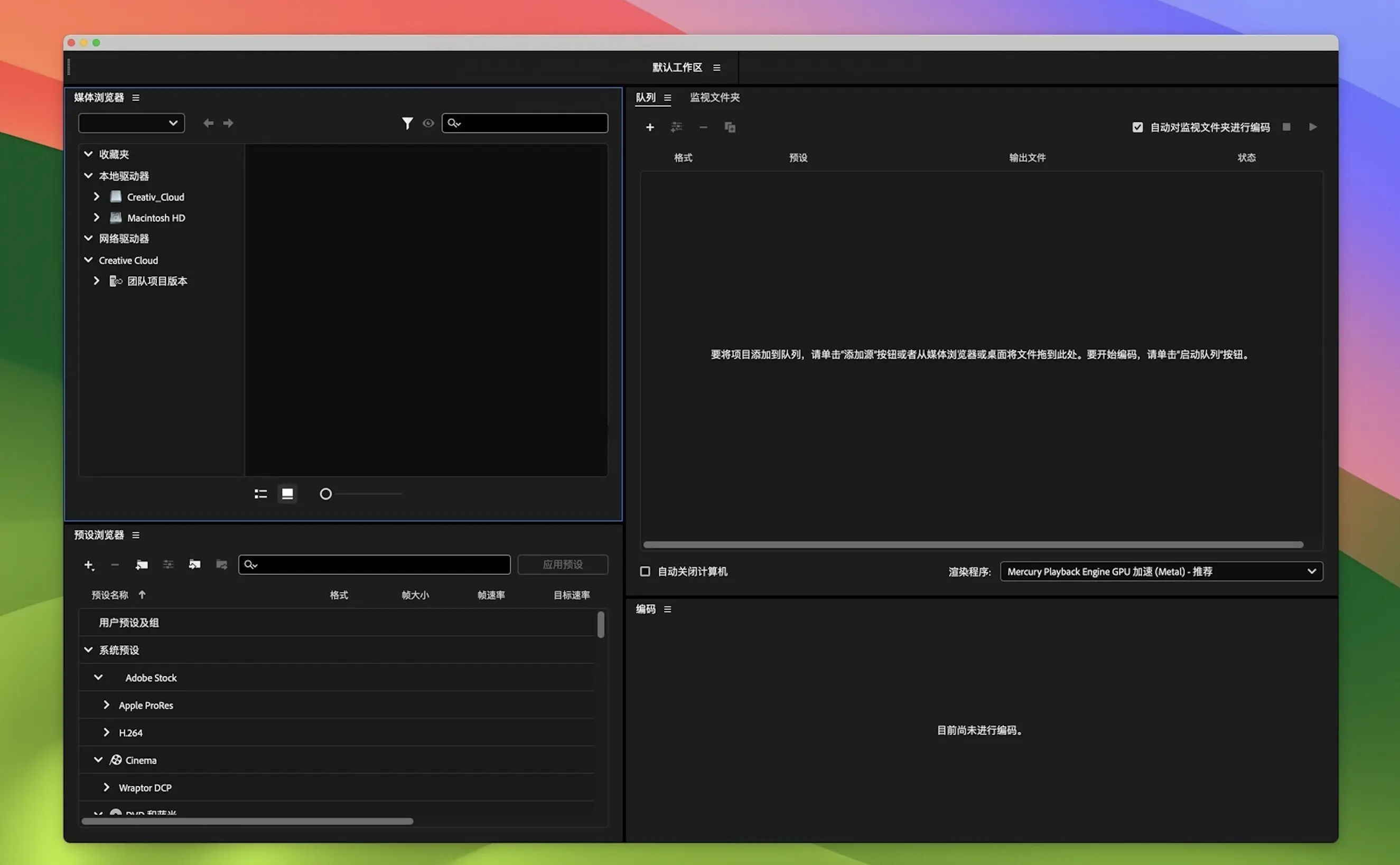
Task: Switch to the 监视文件夹 tab
Action: (x=714, y=98)
